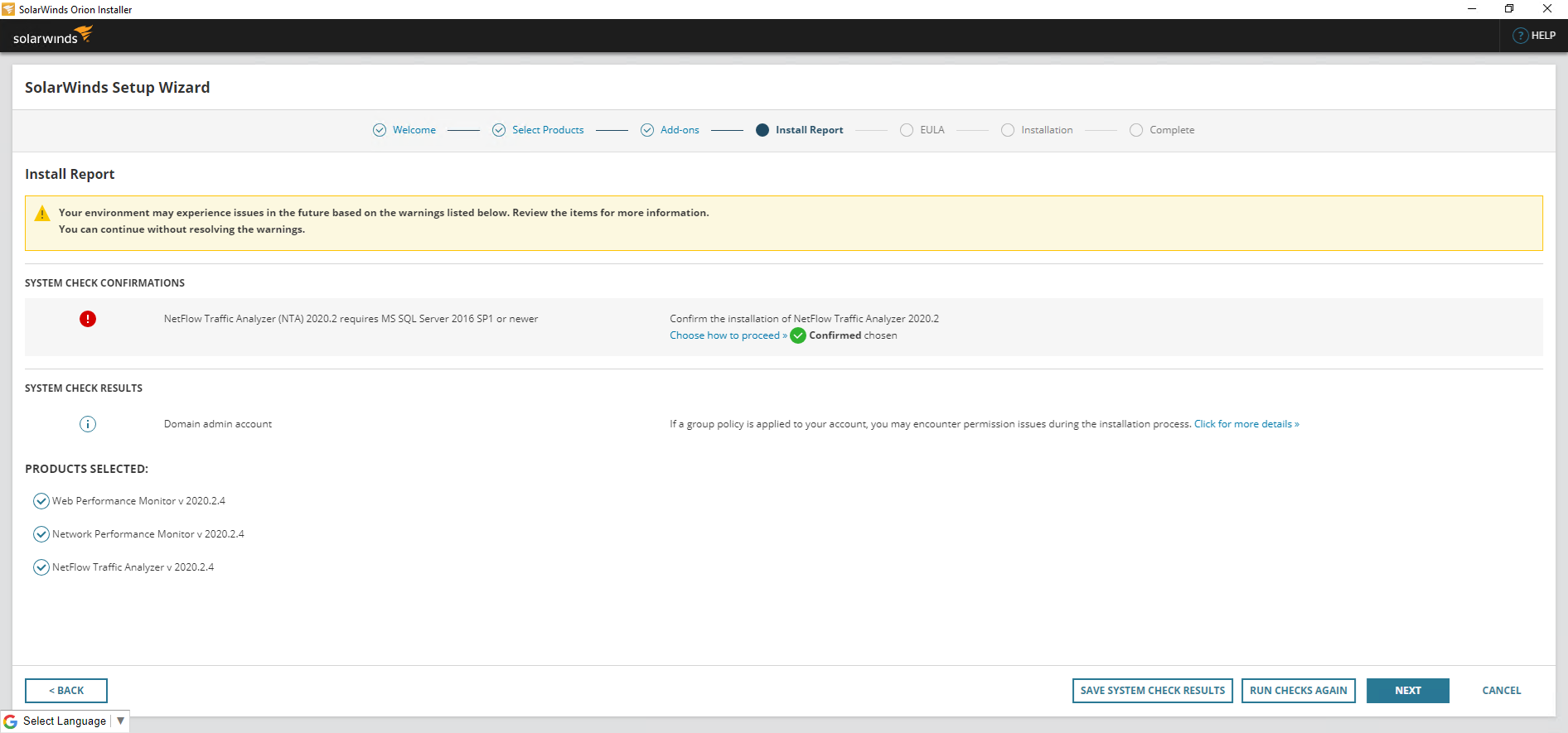Click Web Performance Monitor v 2020.2.4 text
Image resolution: width=1568 pixels, height=733 pixels.
(138, 501)
